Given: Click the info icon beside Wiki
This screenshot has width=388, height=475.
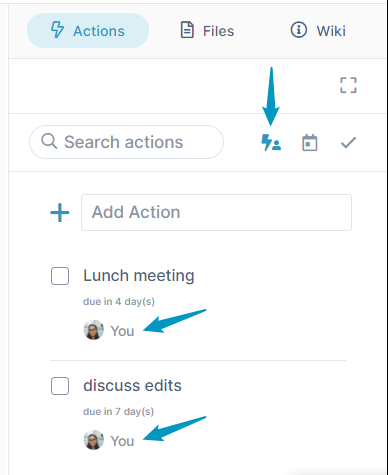Looking at the screenshot, I should [x=298, y=30].
